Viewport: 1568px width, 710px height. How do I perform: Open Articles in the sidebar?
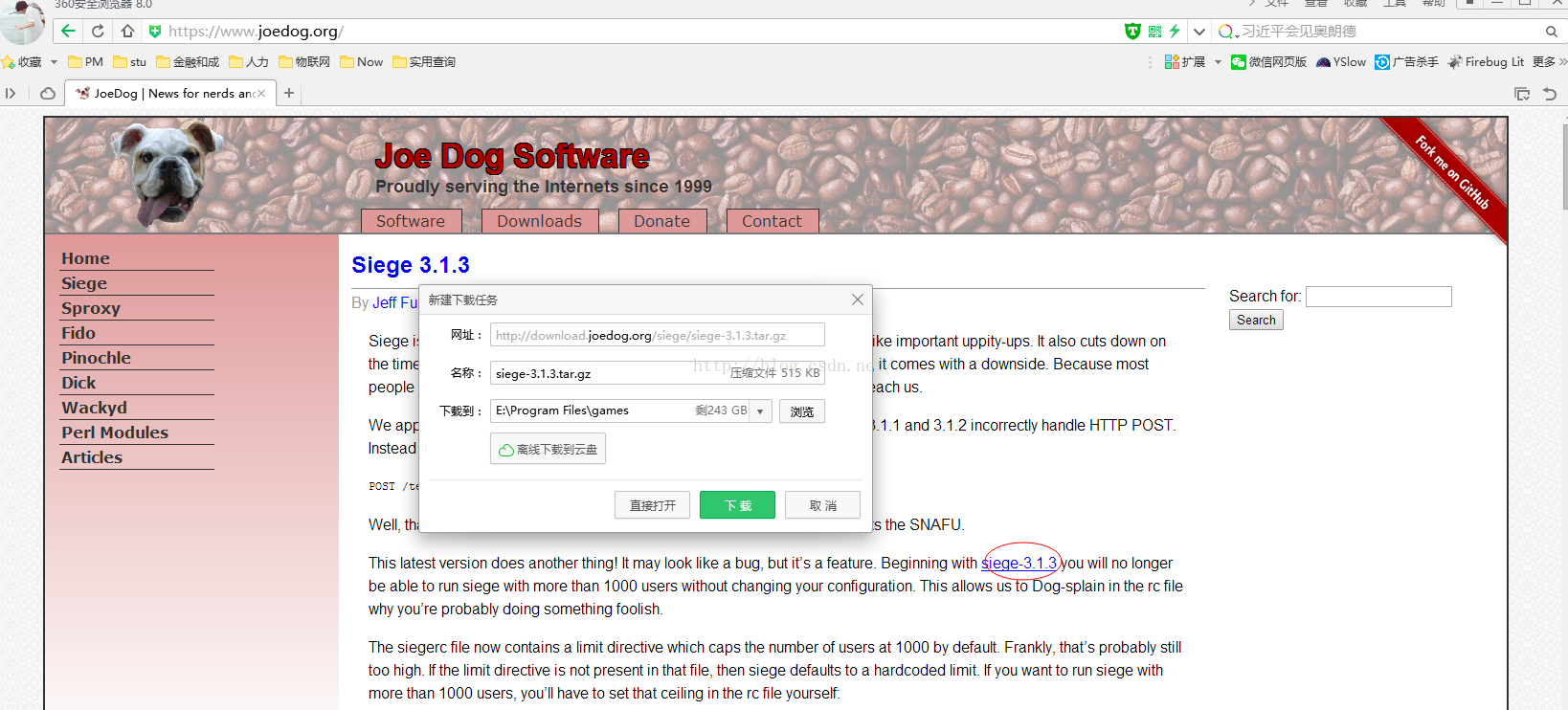92,457
